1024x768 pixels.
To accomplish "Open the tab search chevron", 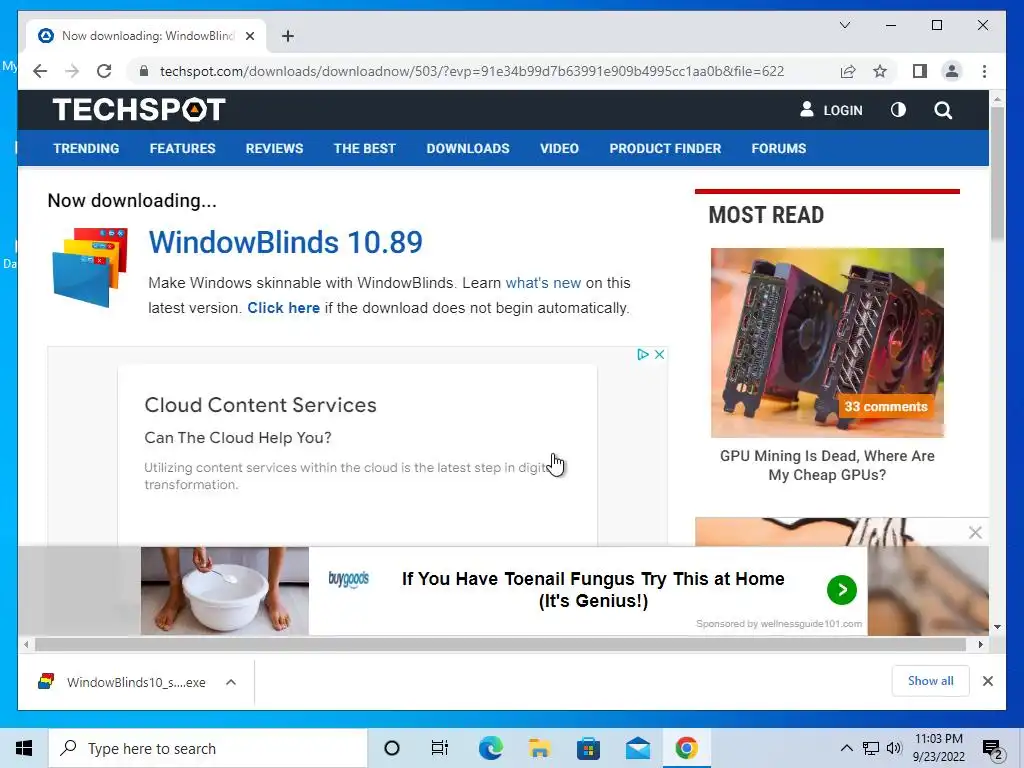I will point(844,25).
